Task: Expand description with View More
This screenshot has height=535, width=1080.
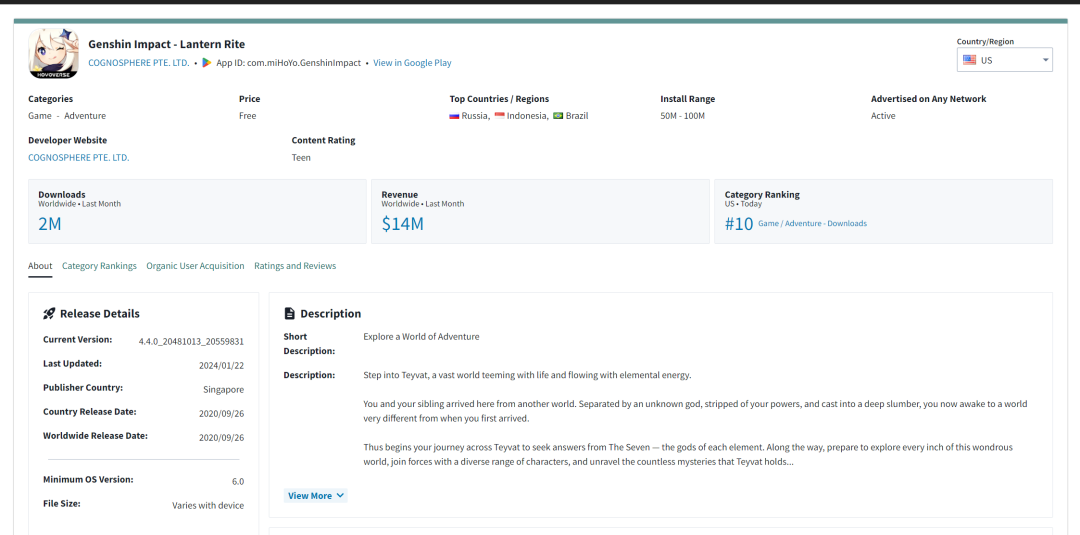Action: tap(315, 496)
